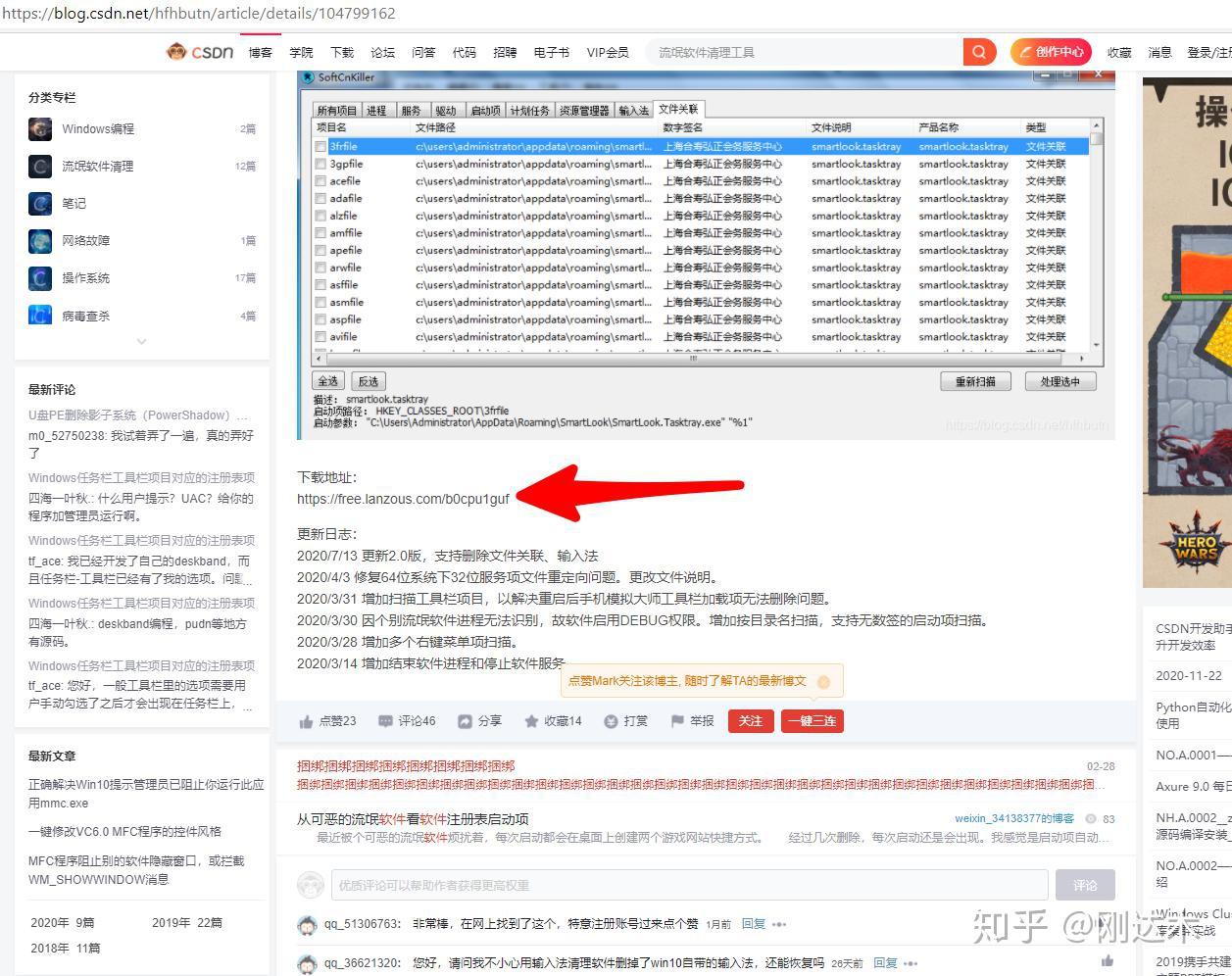Click the 反选 button in SoftCnKiller
Screen dimensions: 1232x976
[x=369, y=381]
